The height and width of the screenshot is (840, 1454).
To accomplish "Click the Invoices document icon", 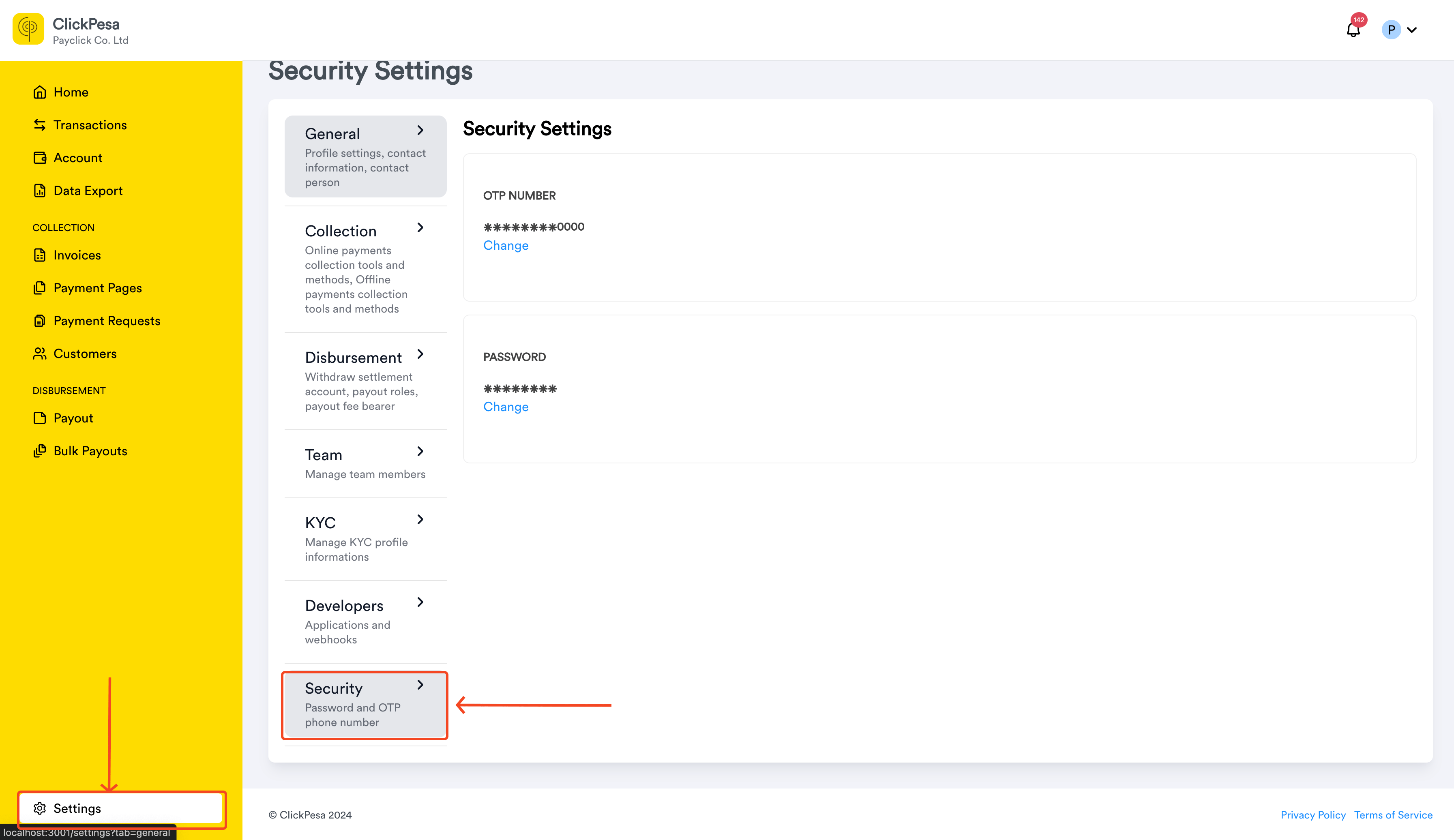I will tap(40, 255).
